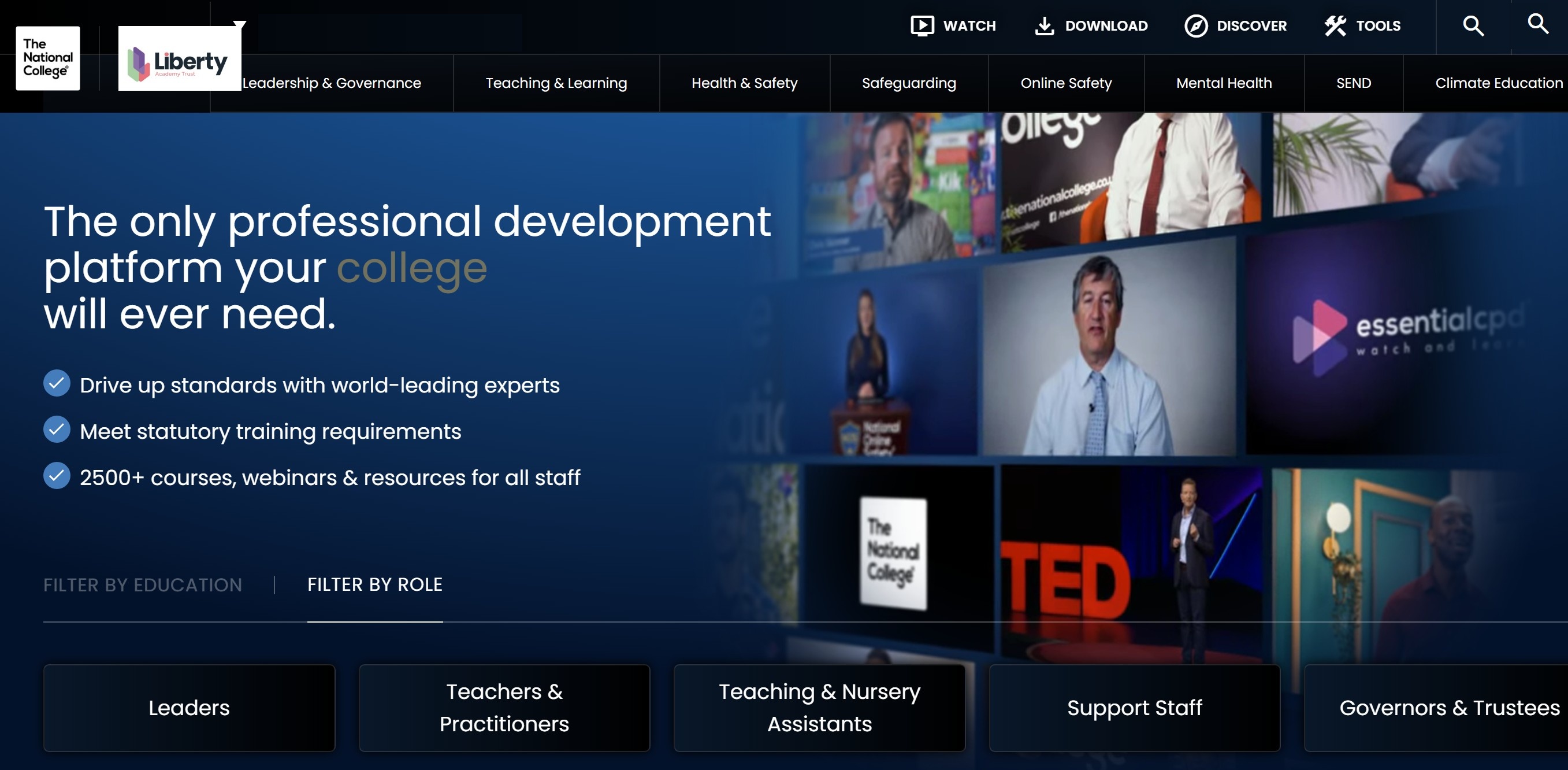1568x770 pixels.
Task: Expand the dropdown arrow beside Liberty logo
Action: coord(240,25)
